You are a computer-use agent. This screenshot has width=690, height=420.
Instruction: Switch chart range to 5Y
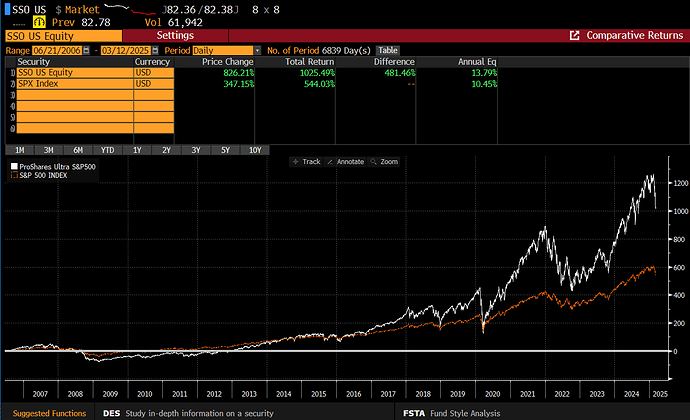tap(225, 149)
